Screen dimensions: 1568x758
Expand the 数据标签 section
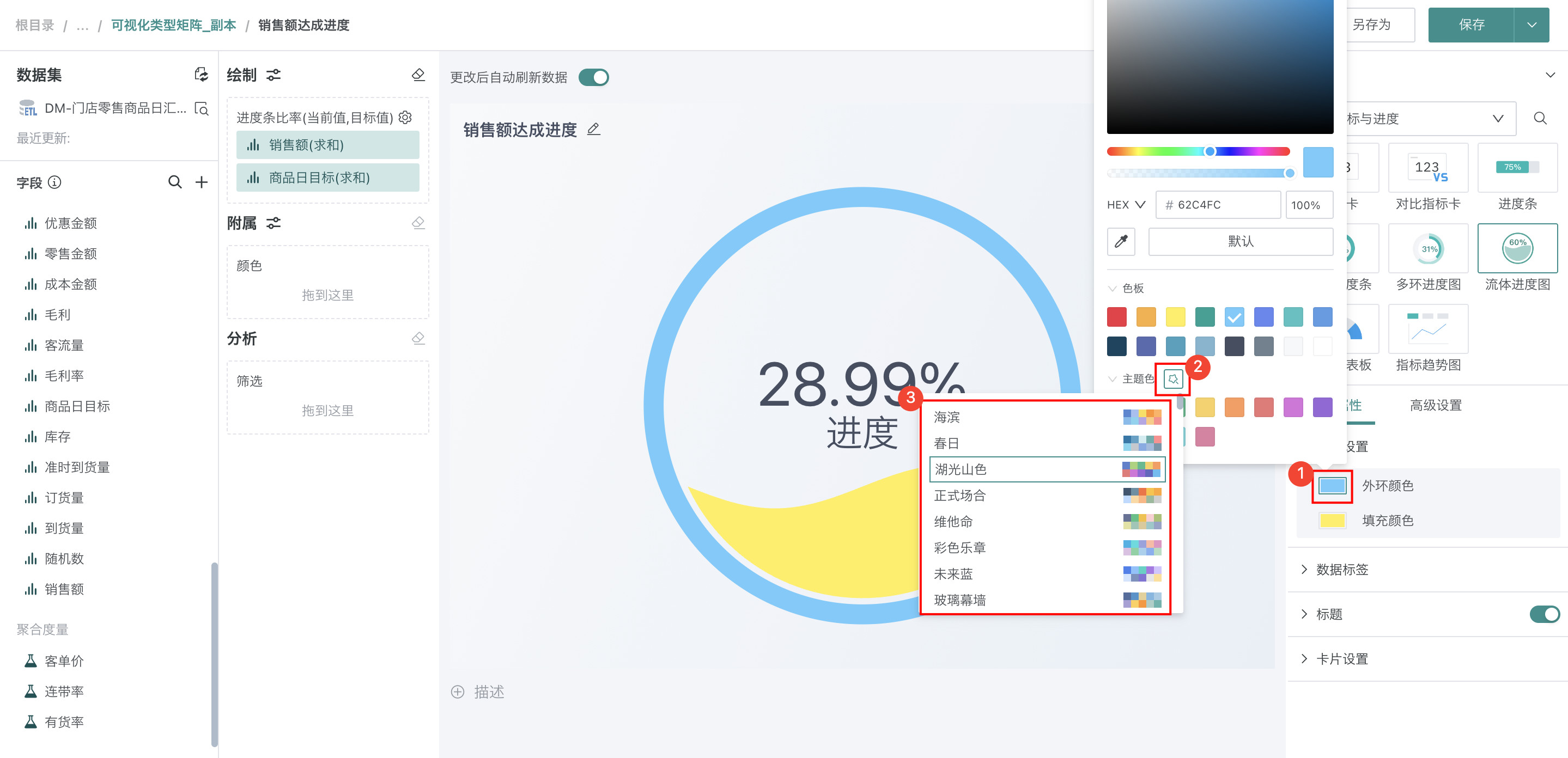[x=1341, y=570]
